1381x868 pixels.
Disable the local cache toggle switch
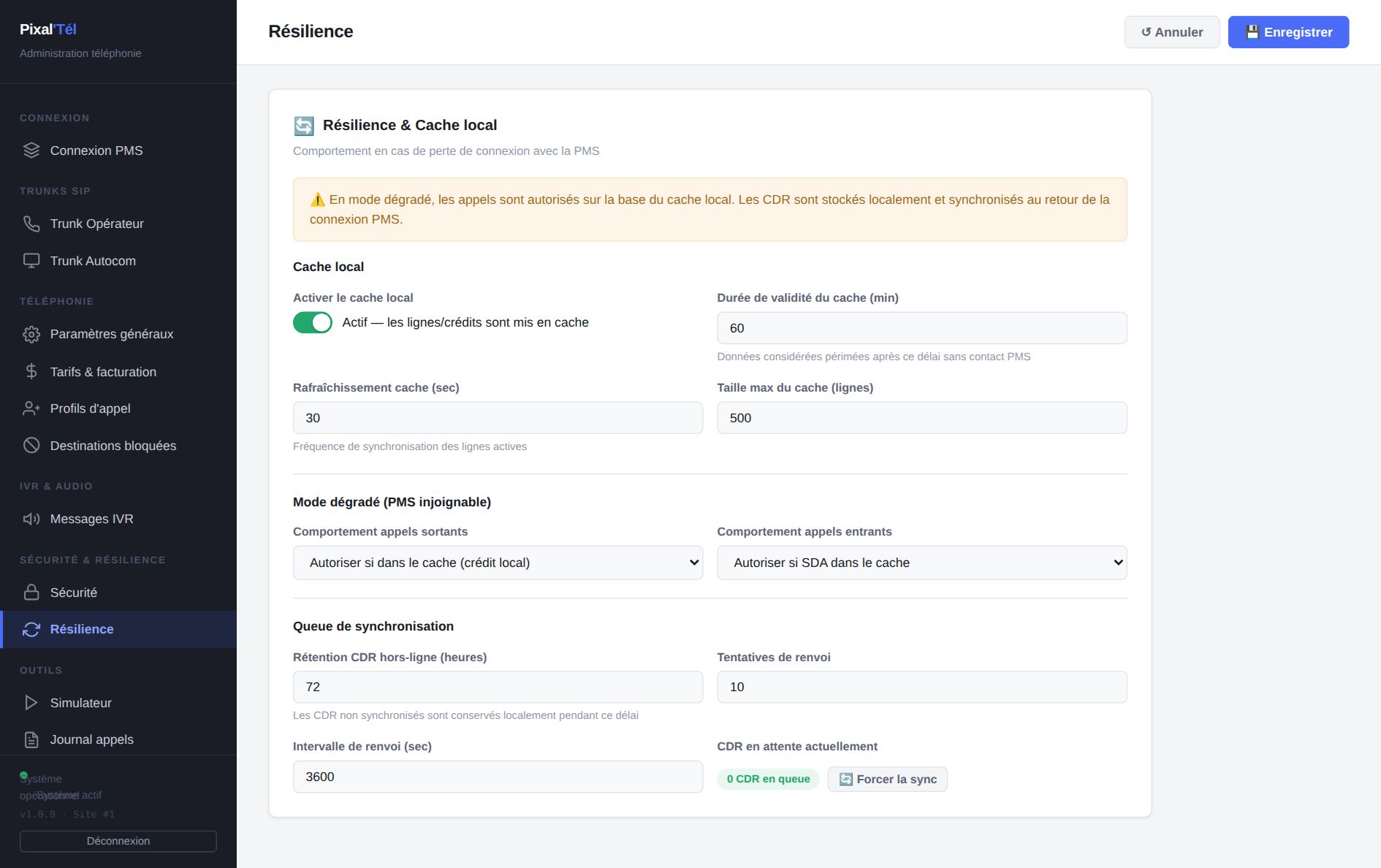[313, 322]
